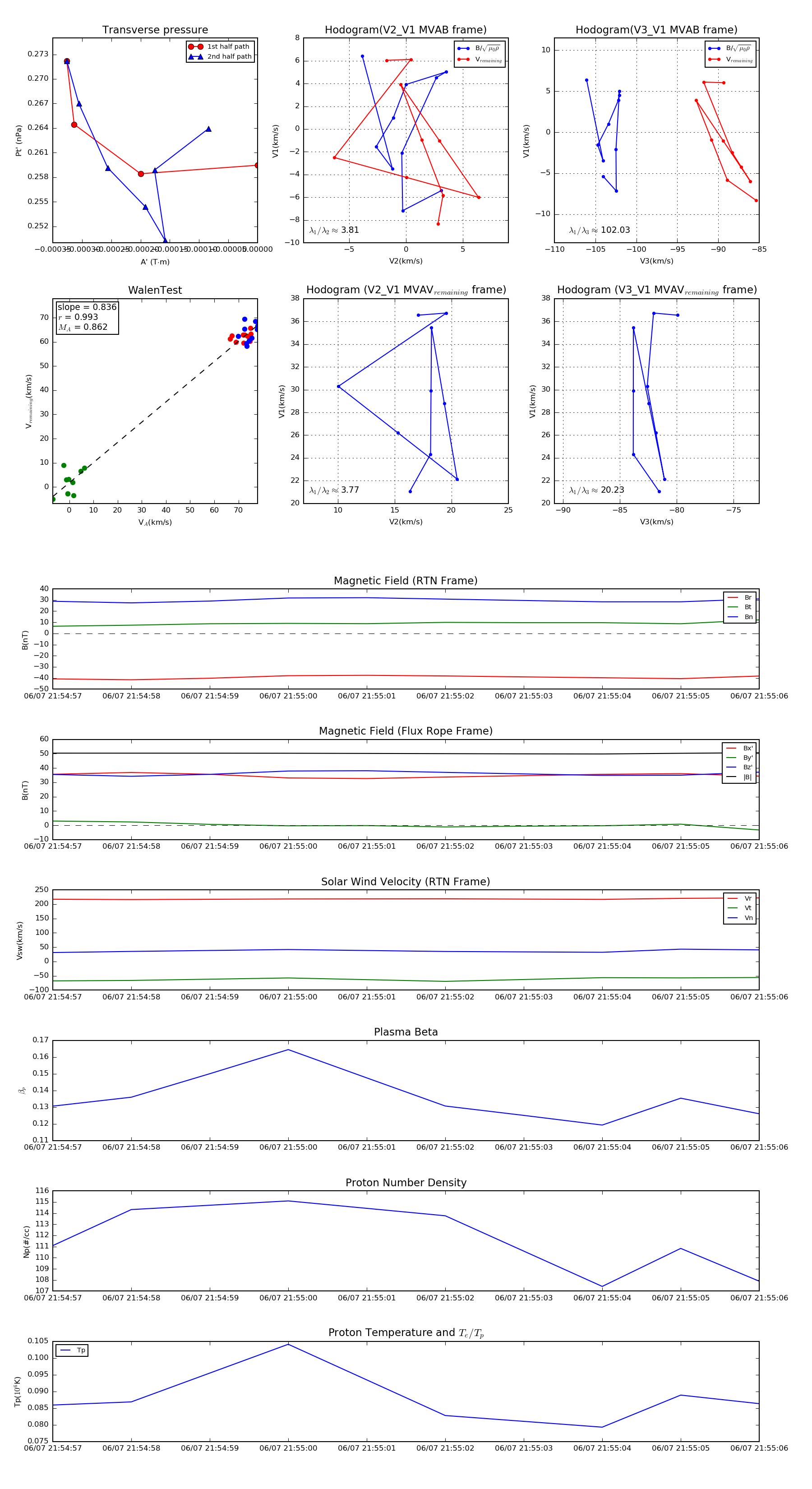Click the '|B|' legend entry

click(x=739, y=777)
